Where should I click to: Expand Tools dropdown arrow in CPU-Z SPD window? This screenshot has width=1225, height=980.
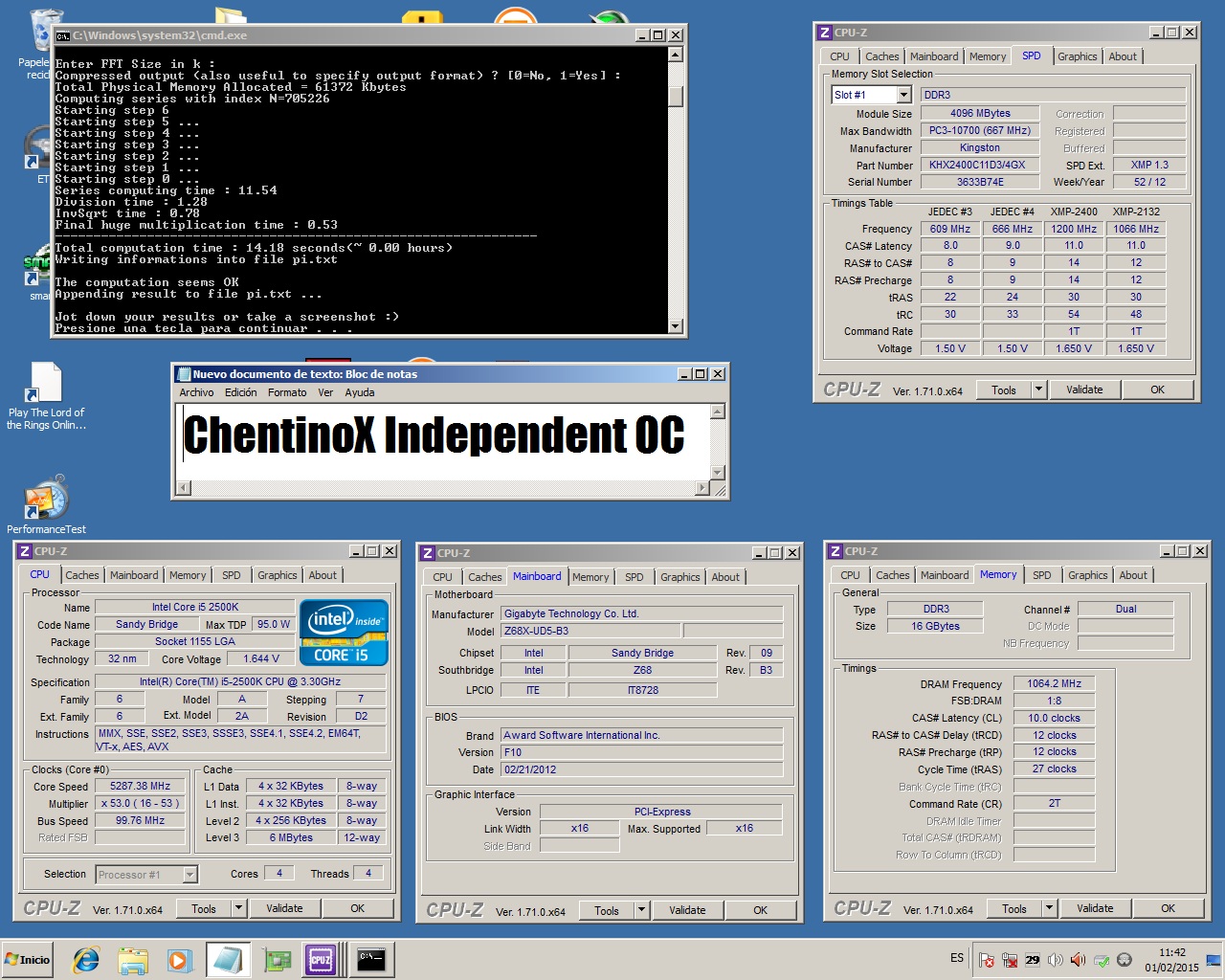1038,390
